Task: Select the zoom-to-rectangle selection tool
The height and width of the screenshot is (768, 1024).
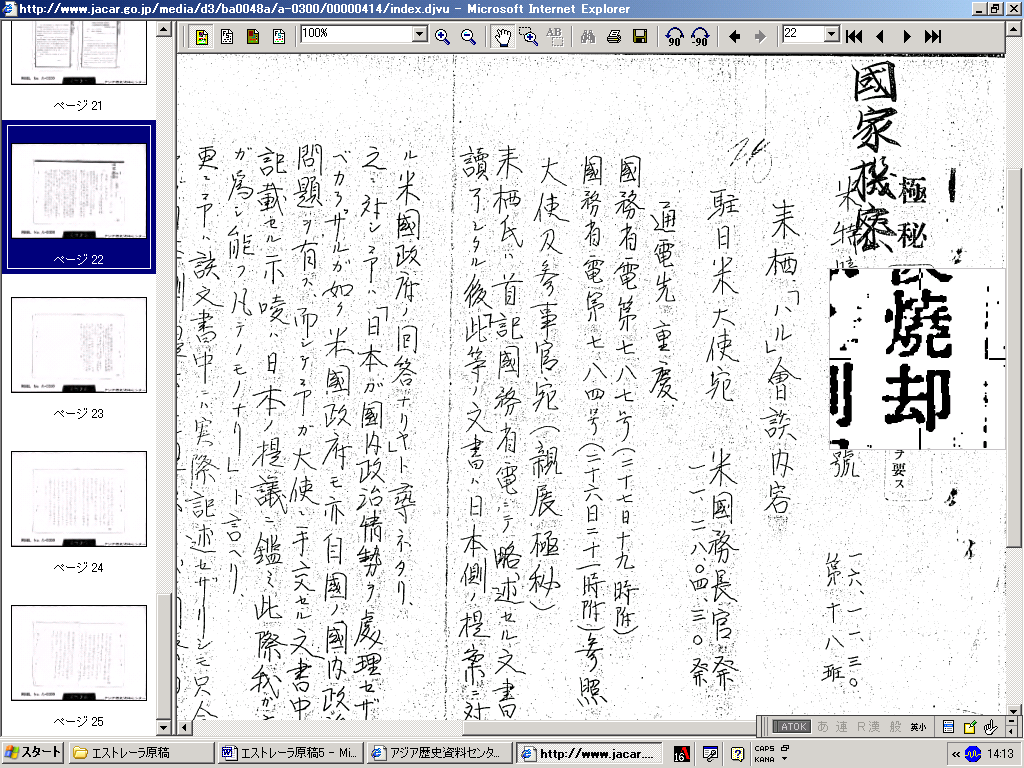Action: point(528,36)
